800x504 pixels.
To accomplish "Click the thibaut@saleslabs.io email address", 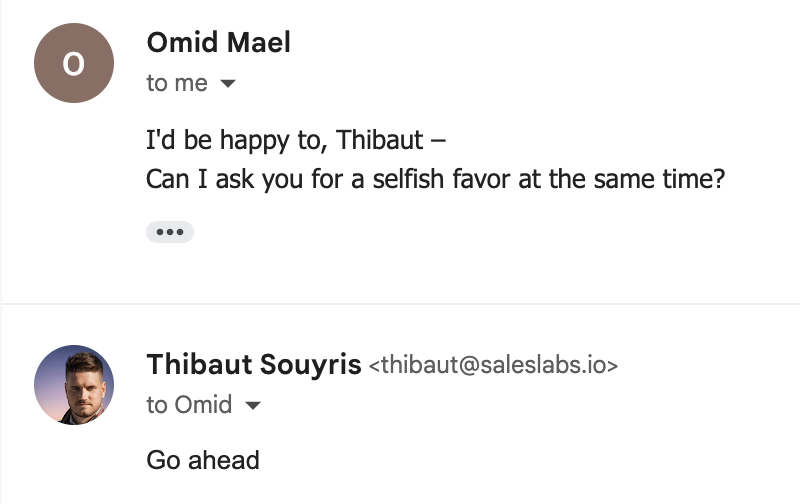I will [494, 365].
